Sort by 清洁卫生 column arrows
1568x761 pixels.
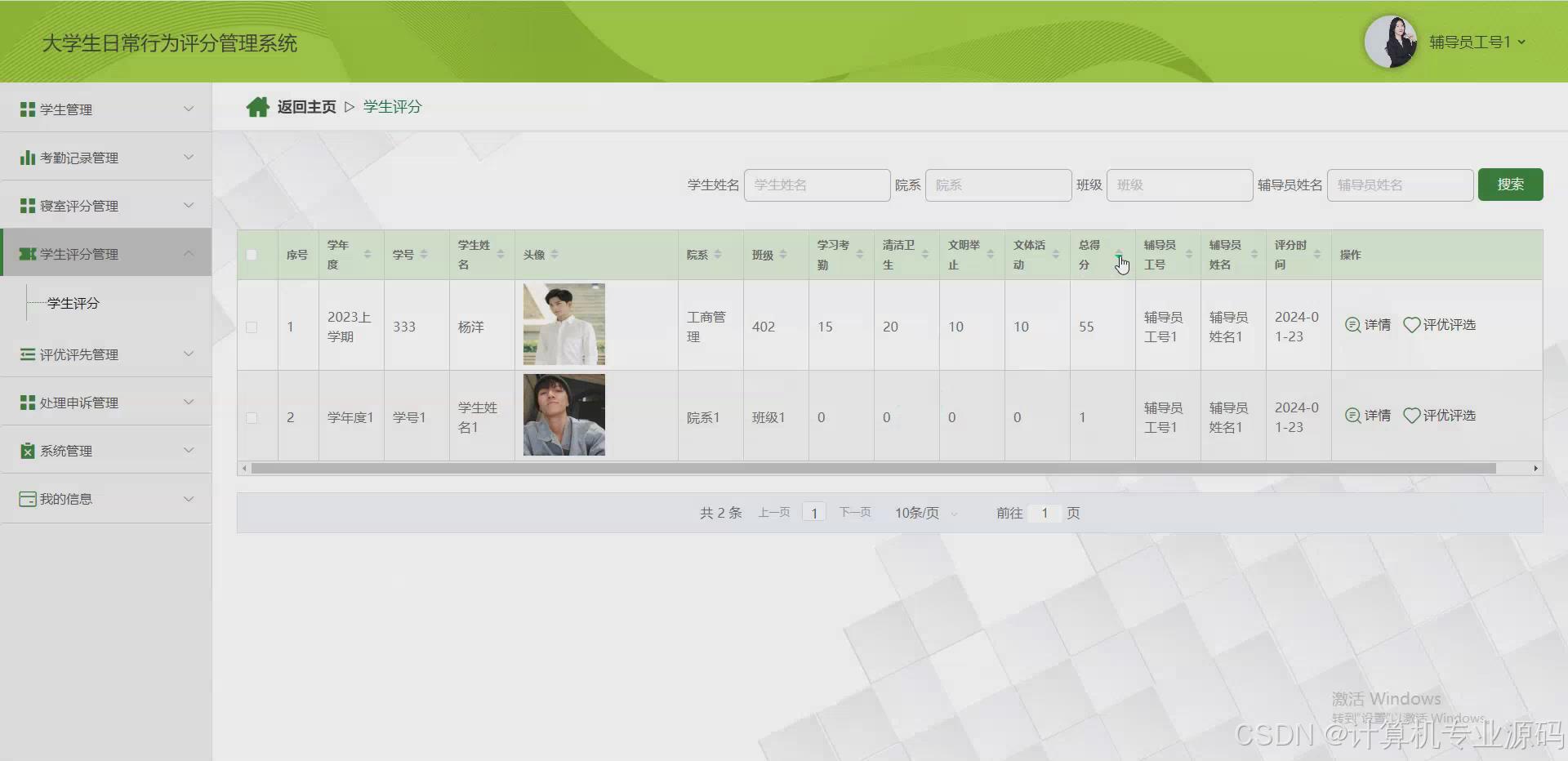(x=925, y=255)
